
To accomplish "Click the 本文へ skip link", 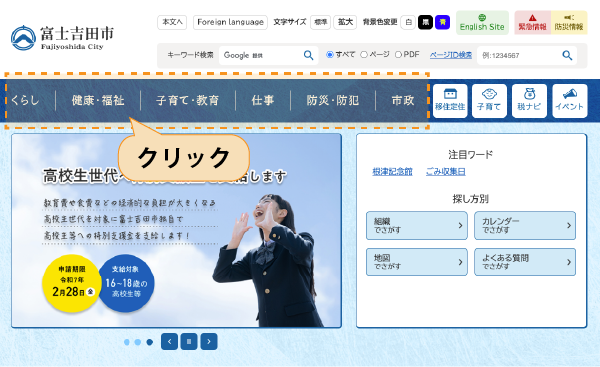I will point(172,22).
